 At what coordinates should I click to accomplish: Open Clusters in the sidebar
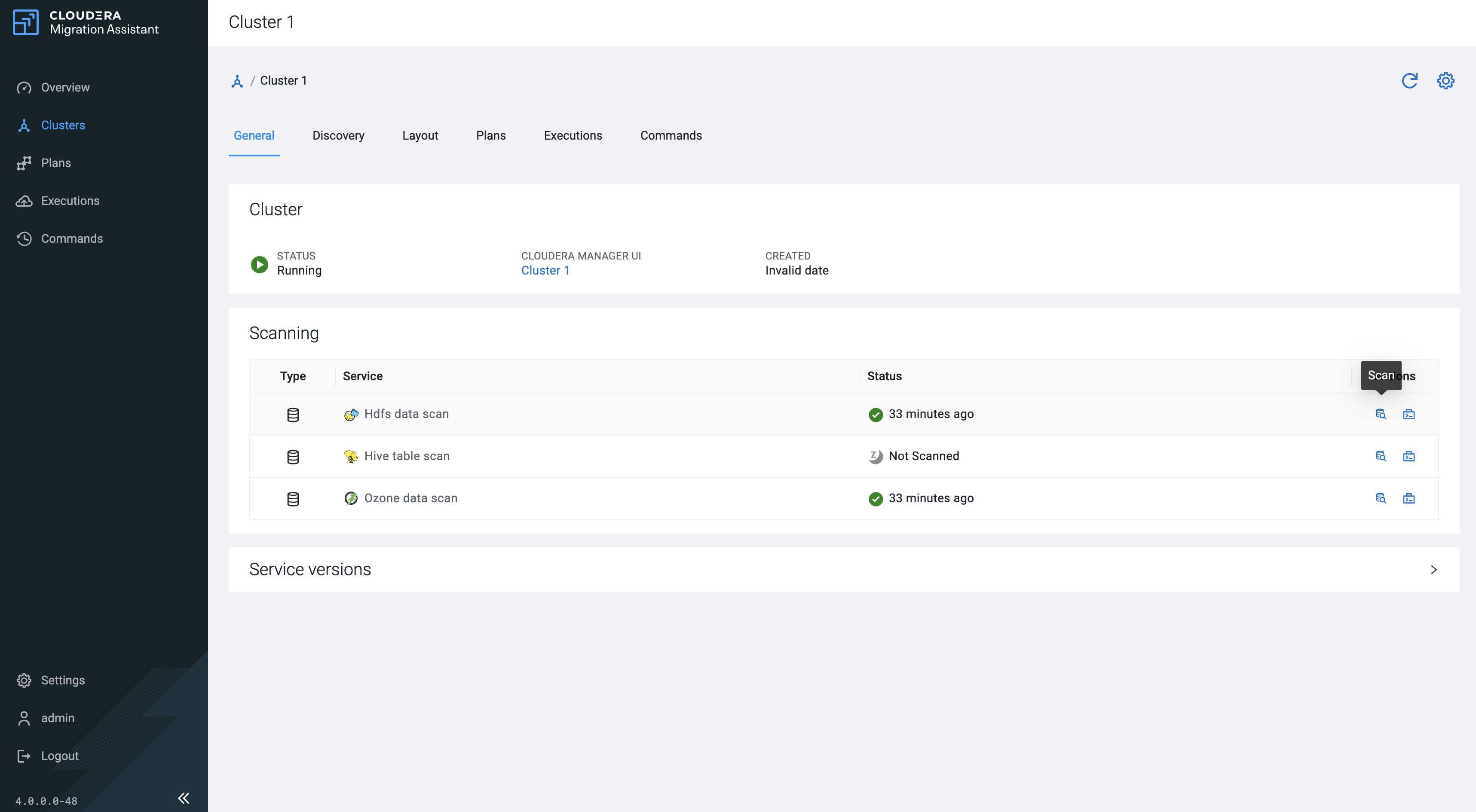point(63,125)
